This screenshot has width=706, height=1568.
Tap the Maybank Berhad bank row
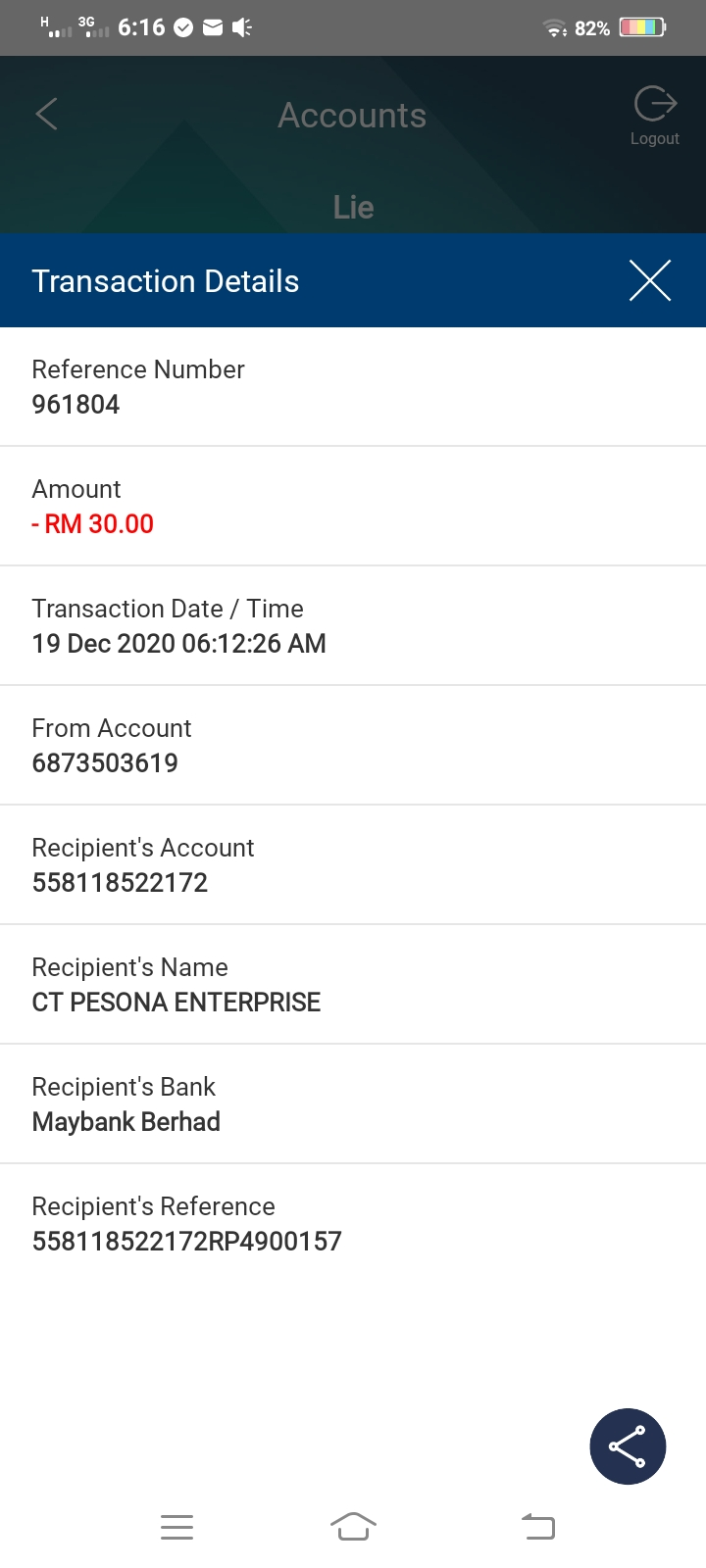pos(353,1104)
